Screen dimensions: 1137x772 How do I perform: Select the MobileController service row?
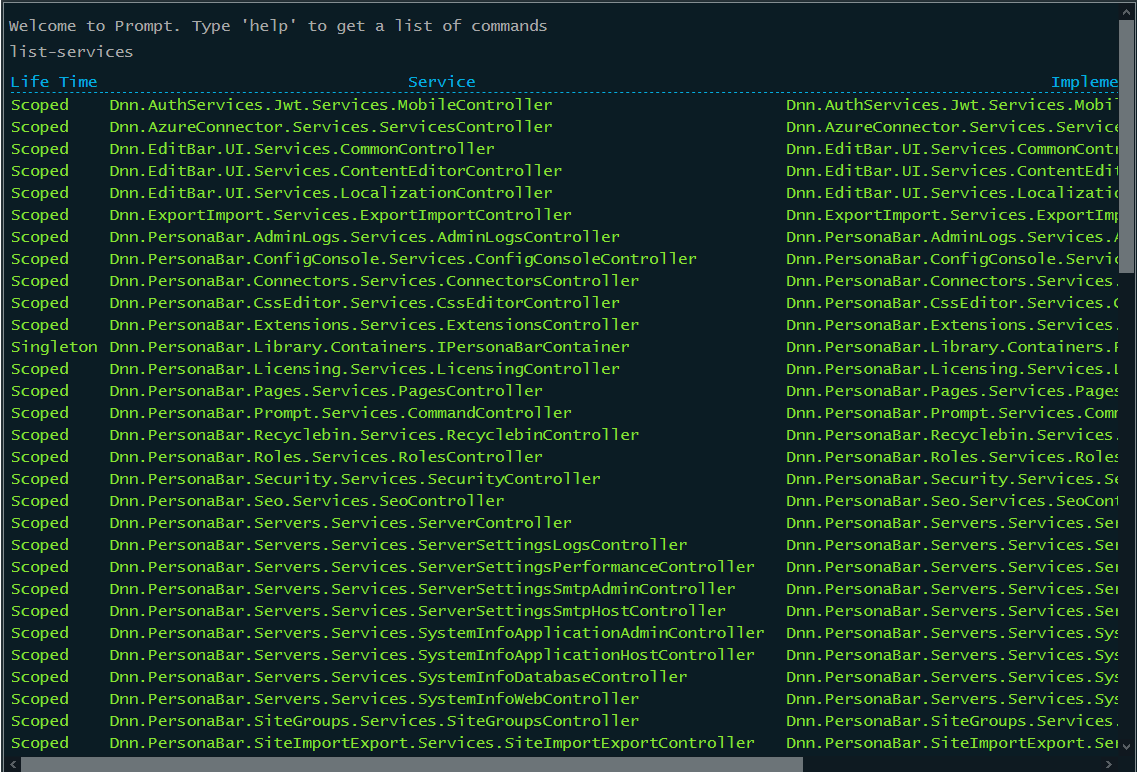pyautogui.click(x=330, y=104)
